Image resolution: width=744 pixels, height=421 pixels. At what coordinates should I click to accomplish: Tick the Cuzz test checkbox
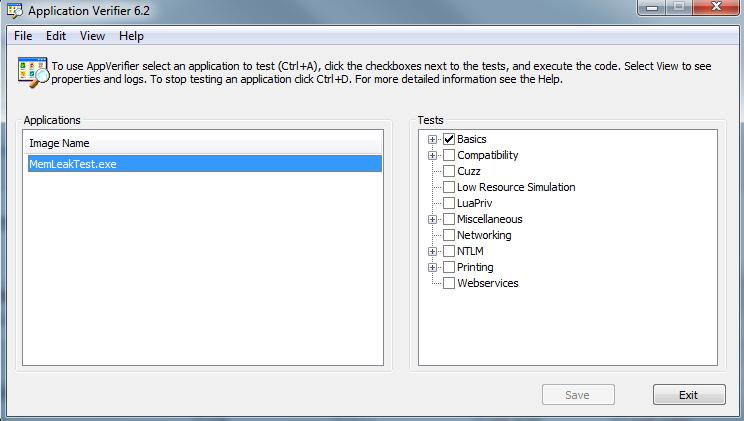pyautogui.click(x=449, y=171)
